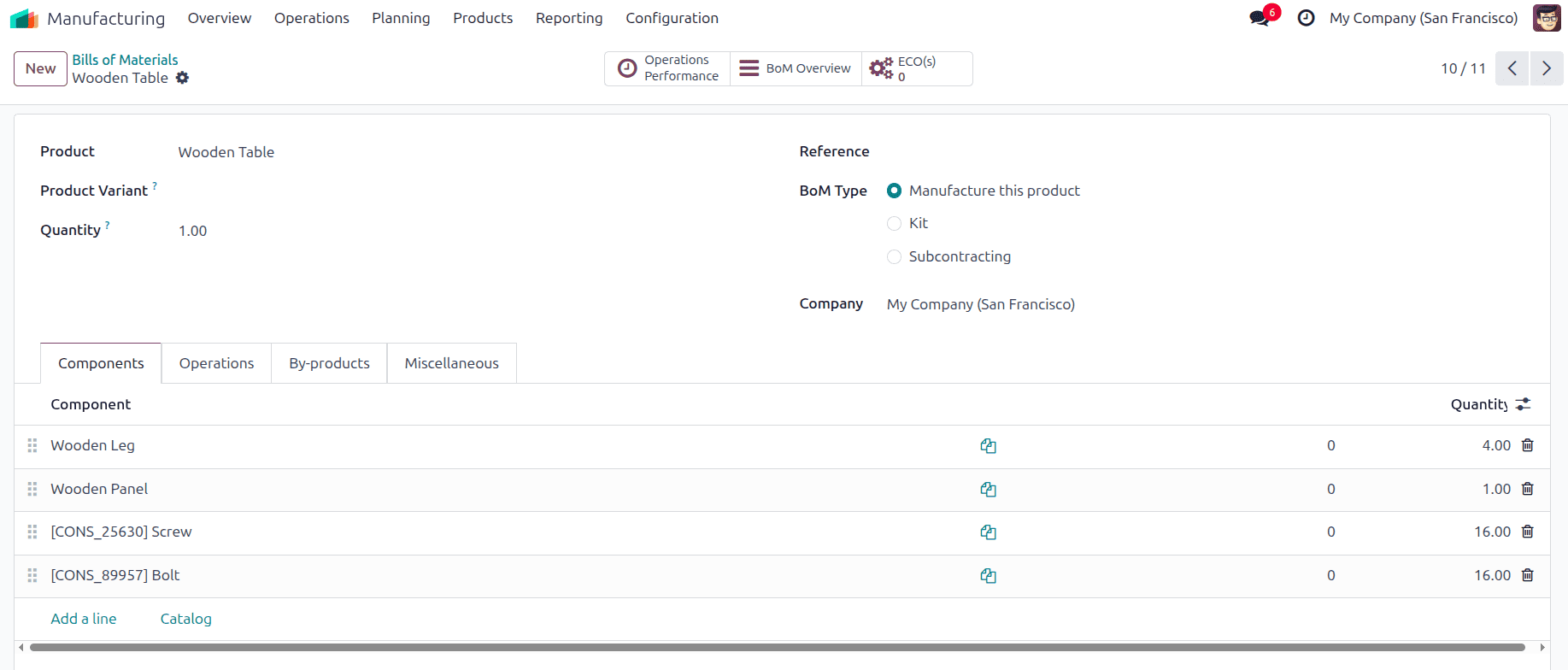Switch to the Operations tab

[x=216, y=363]
